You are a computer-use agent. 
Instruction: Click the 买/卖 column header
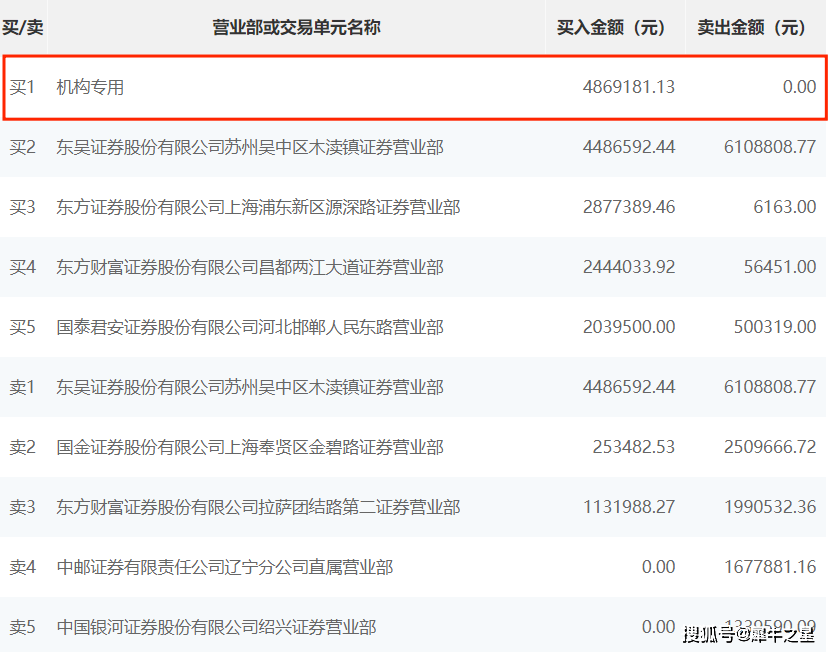pos(22,28)
